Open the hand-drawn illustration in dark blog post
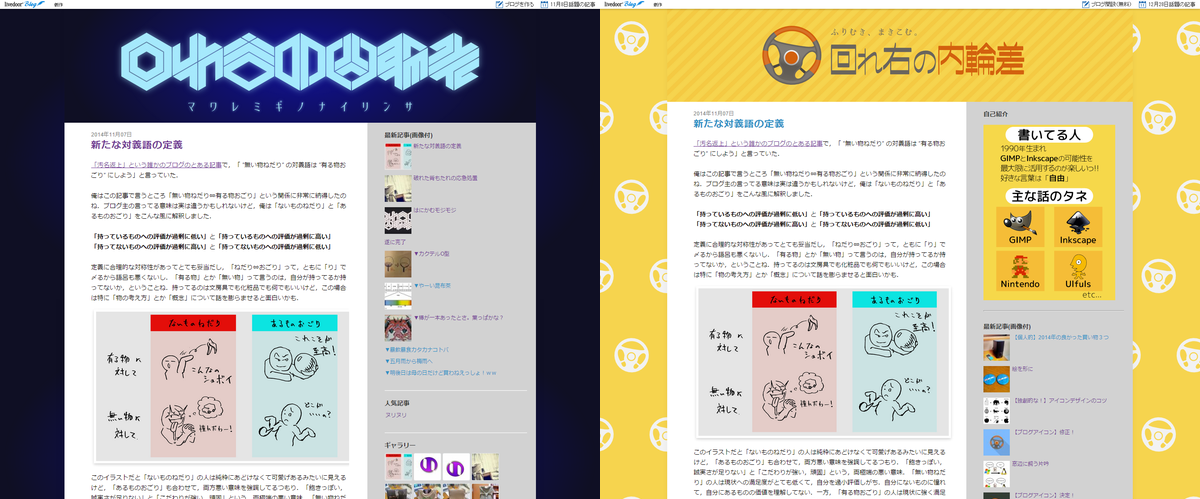 [x=220, y=386]
